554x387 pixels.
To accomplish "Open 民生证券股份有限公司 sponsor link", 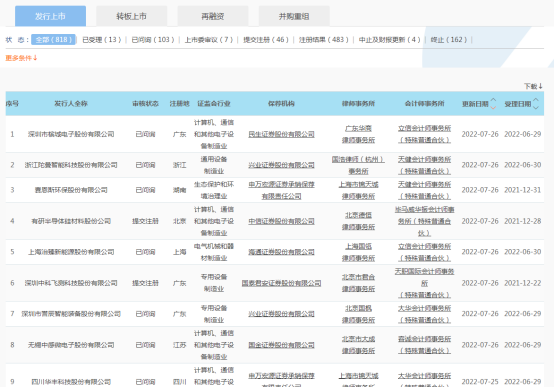I will (281, 134).
